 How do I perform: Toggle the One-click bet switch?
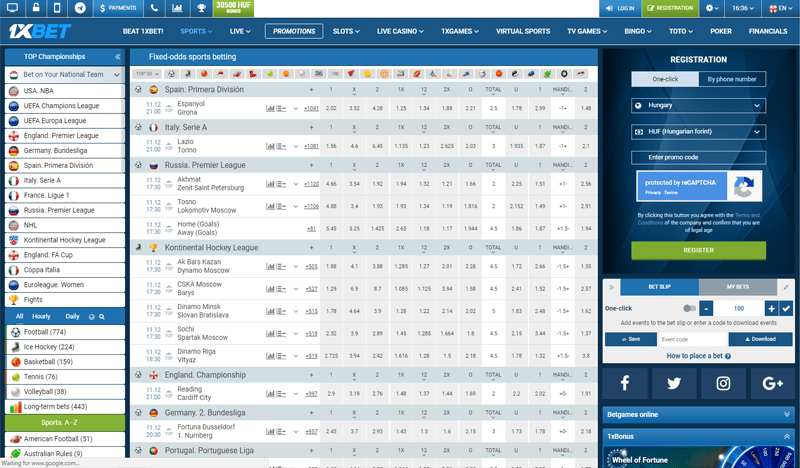[689, 309]
